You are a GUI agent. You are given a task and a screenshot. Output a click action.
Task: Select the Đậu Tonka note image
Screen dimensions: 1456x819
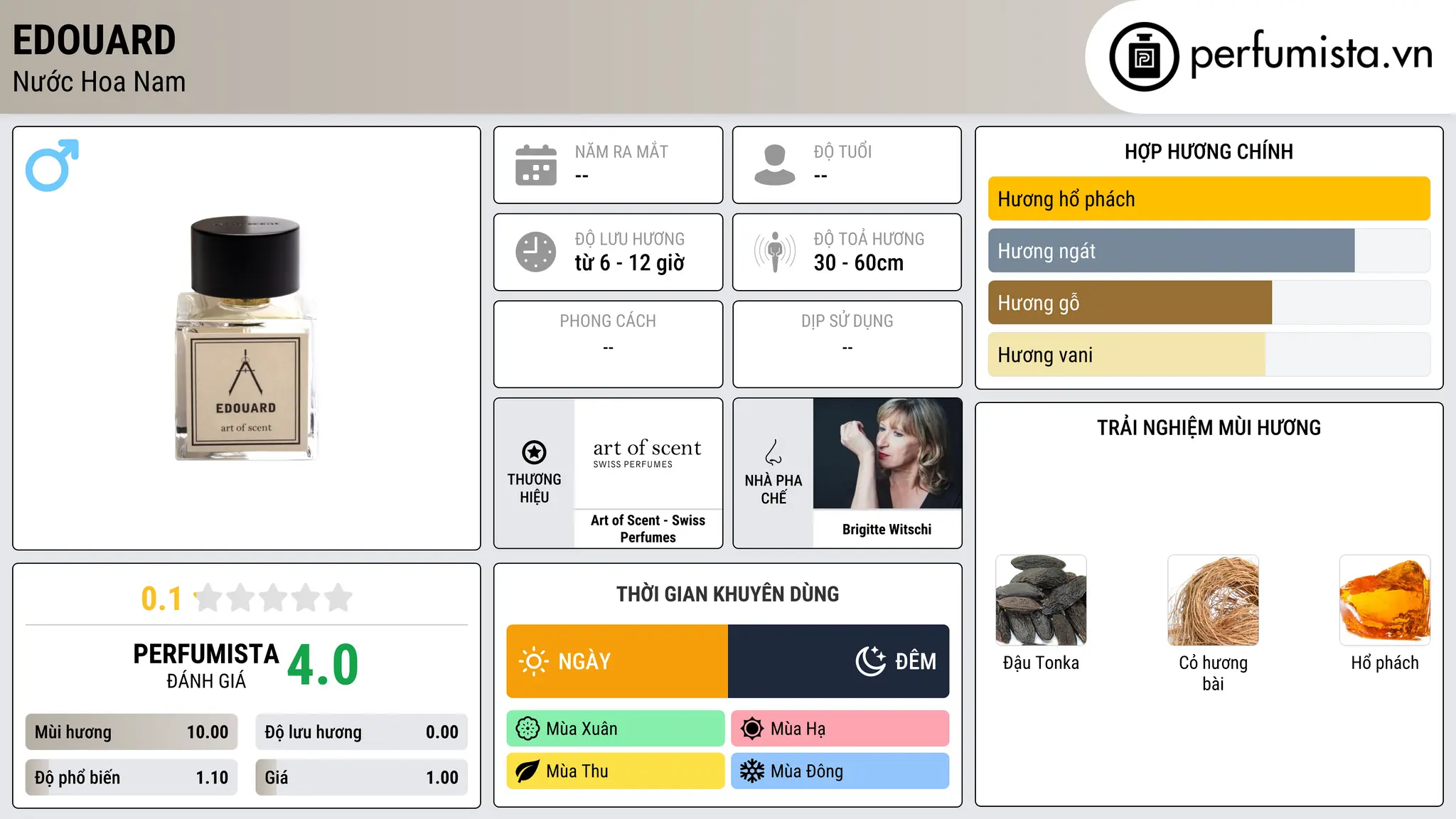coord(1041,600)
